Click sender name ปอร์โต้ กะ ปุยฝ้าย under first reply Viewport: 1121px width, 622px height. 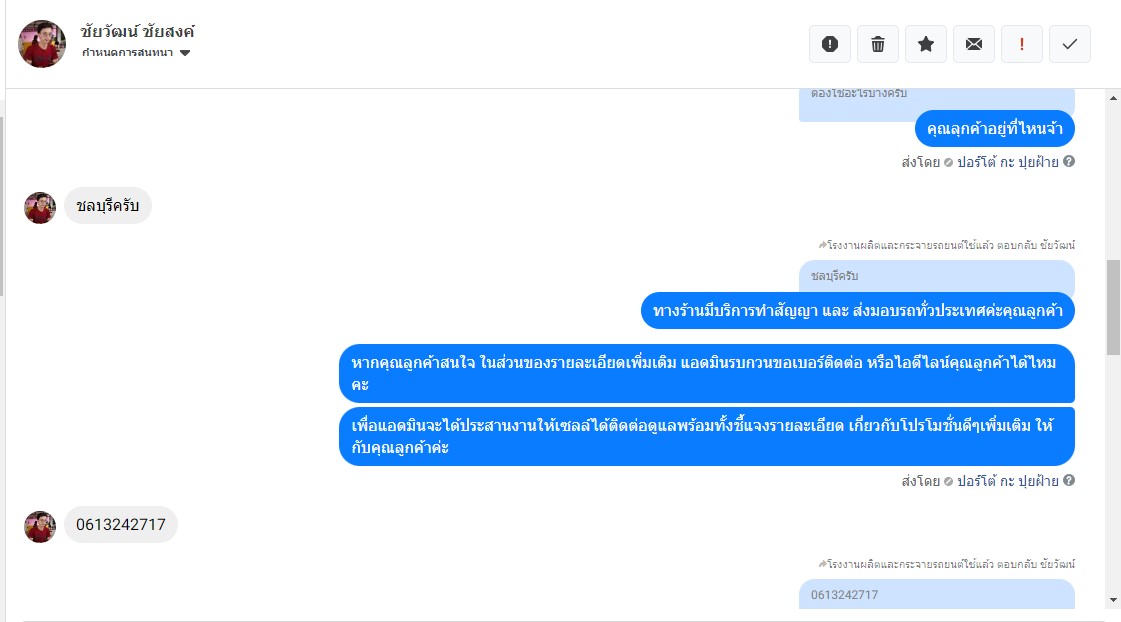pos(1007,162)
